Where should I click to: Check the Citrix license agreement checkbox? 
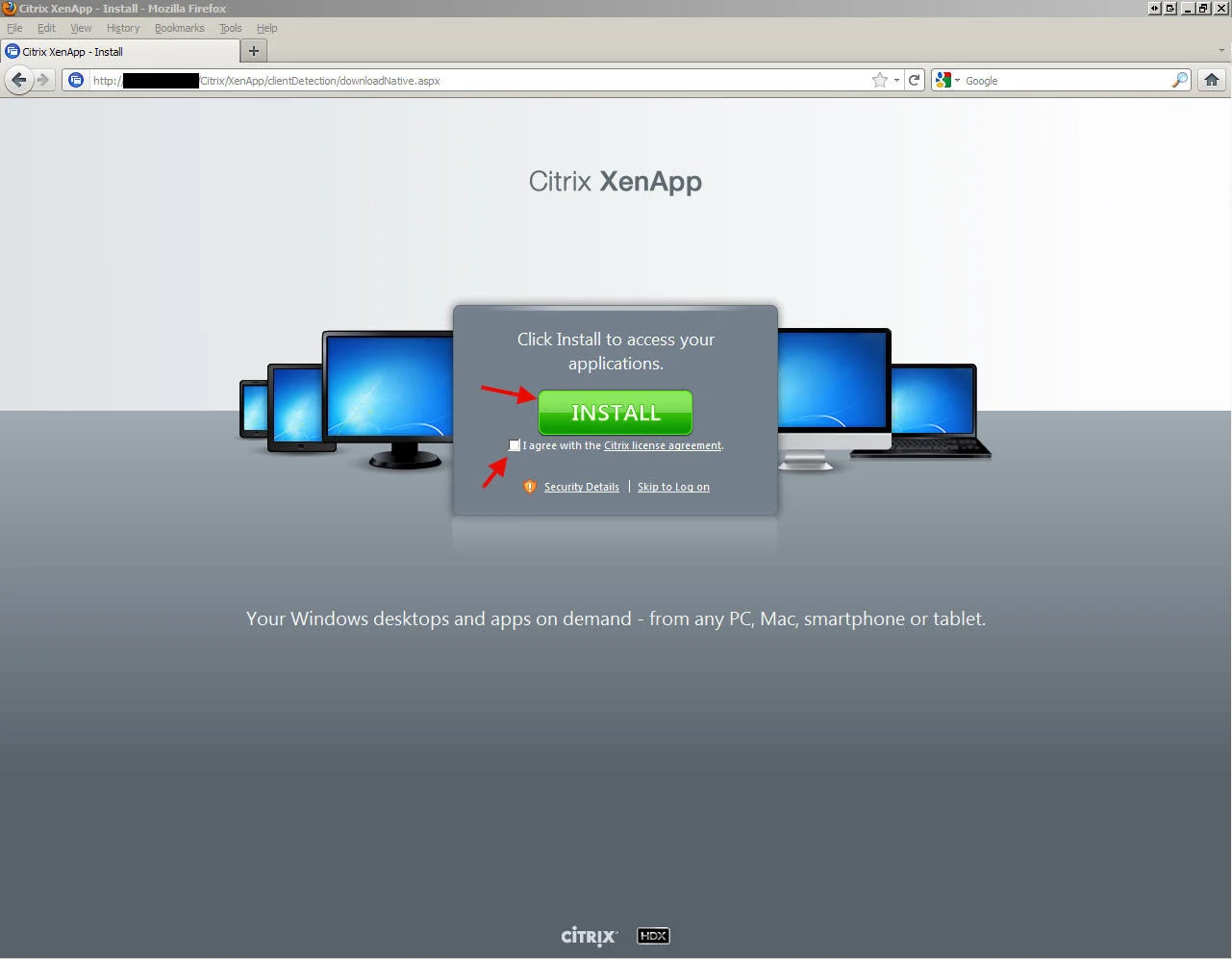[515, 445]
